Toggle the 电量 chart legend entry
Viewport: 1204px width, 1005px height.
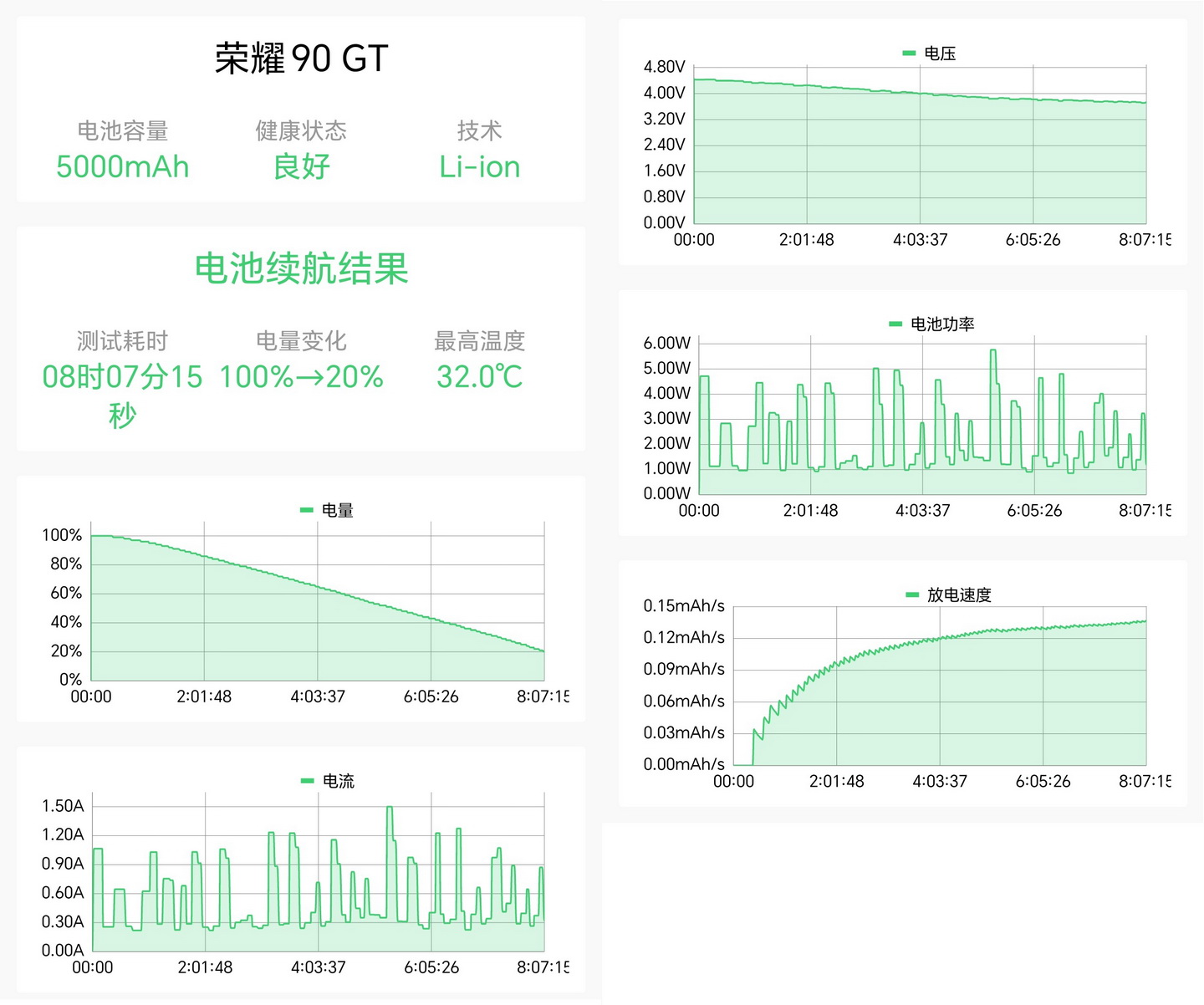[327, 510]
